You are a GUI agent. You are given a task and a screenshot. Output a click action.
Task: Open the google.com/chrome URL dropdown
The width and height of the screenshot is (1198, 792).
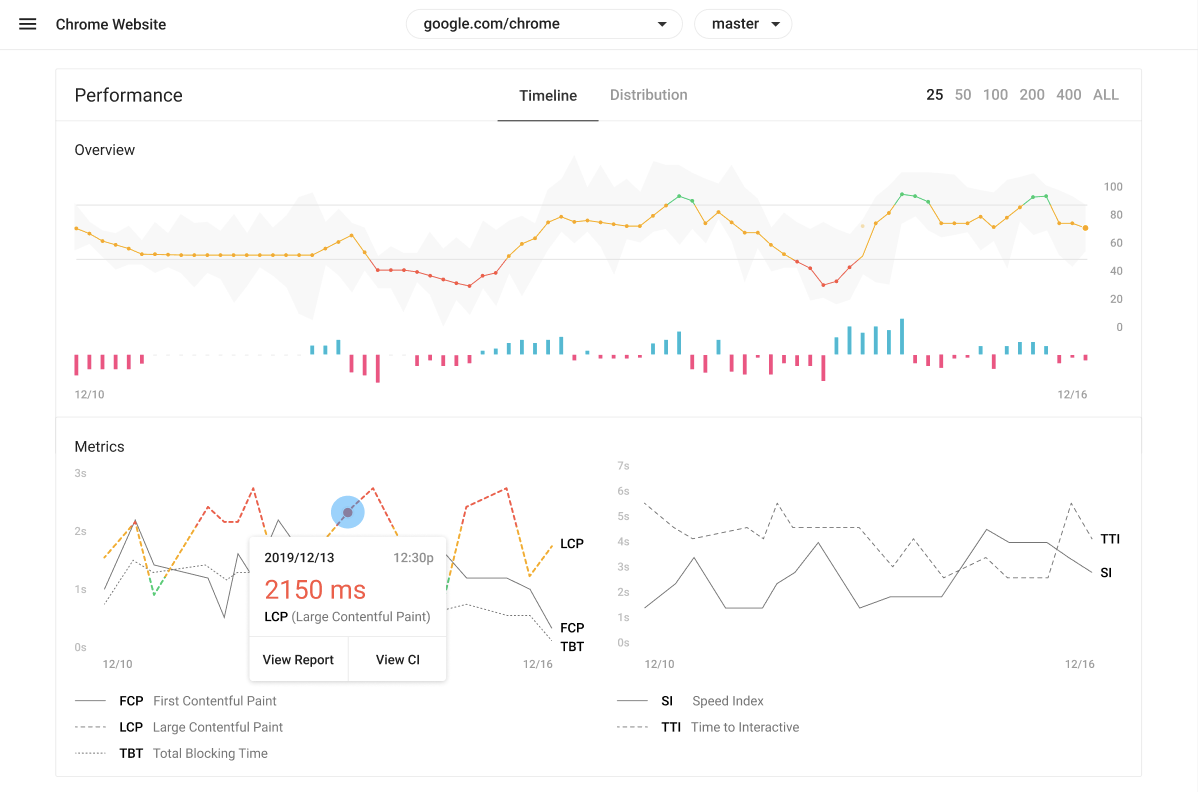(x=544, y=24)
